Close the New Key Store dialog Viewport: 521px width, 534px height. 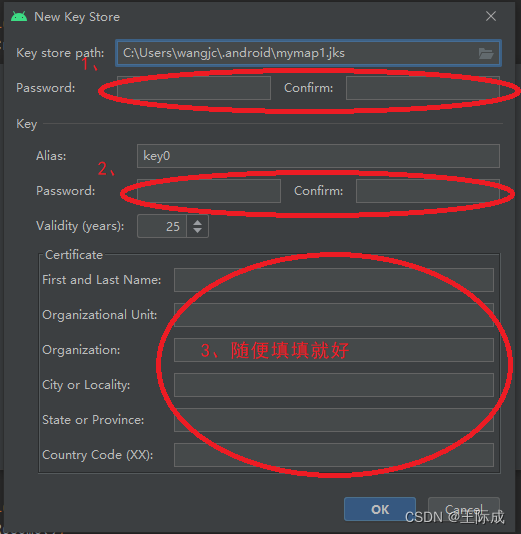coord(491,16)
